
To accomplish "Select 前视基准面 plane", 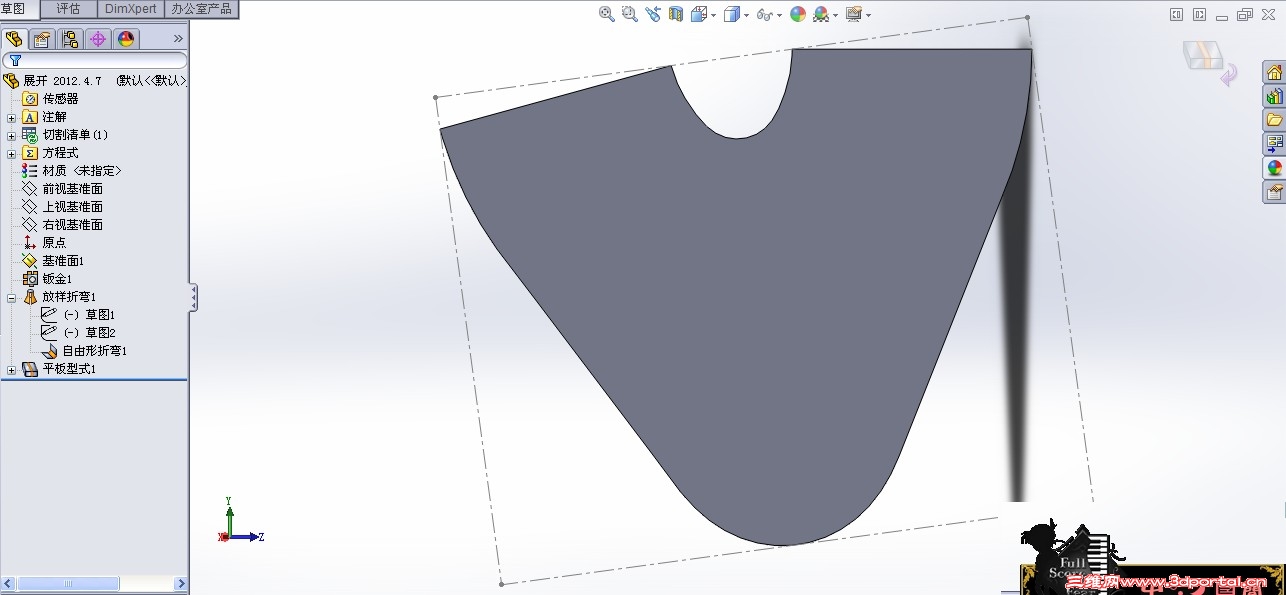I will pyautogui.click(x=72, y=188).
